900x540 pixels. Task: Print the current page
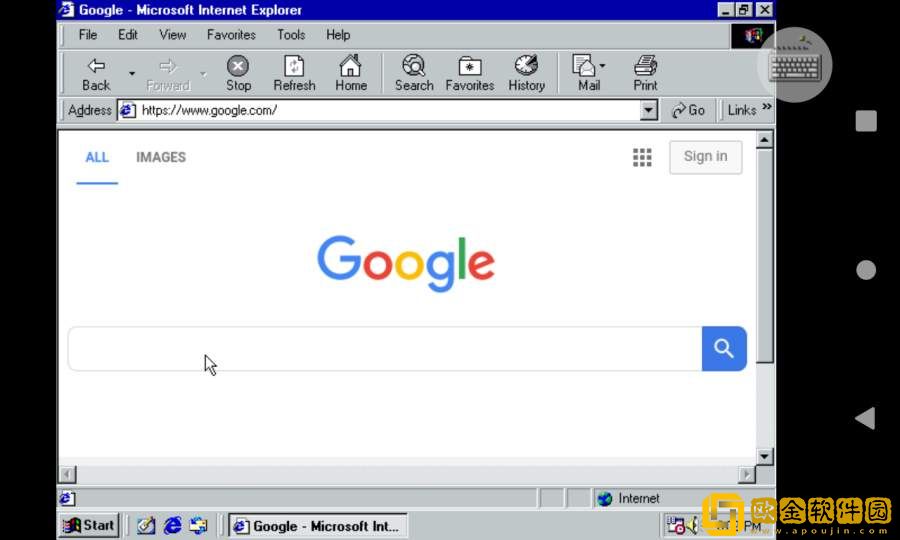tap(645, 73)
